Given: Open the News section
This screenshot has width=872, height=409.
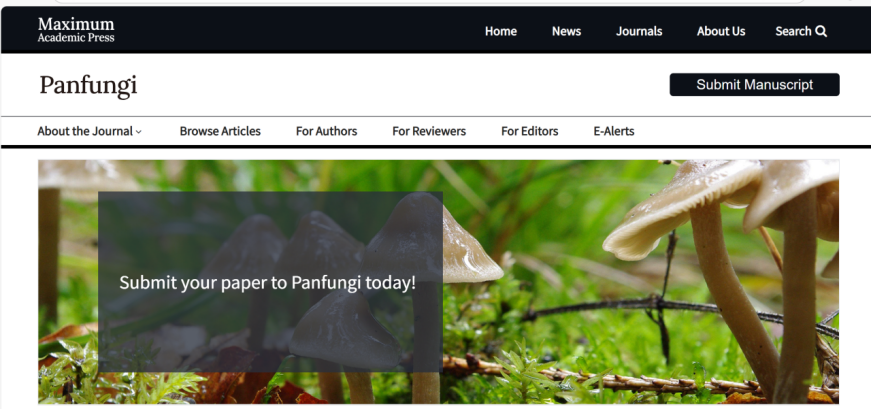Looking at the screenshot, I should point(566,31).
